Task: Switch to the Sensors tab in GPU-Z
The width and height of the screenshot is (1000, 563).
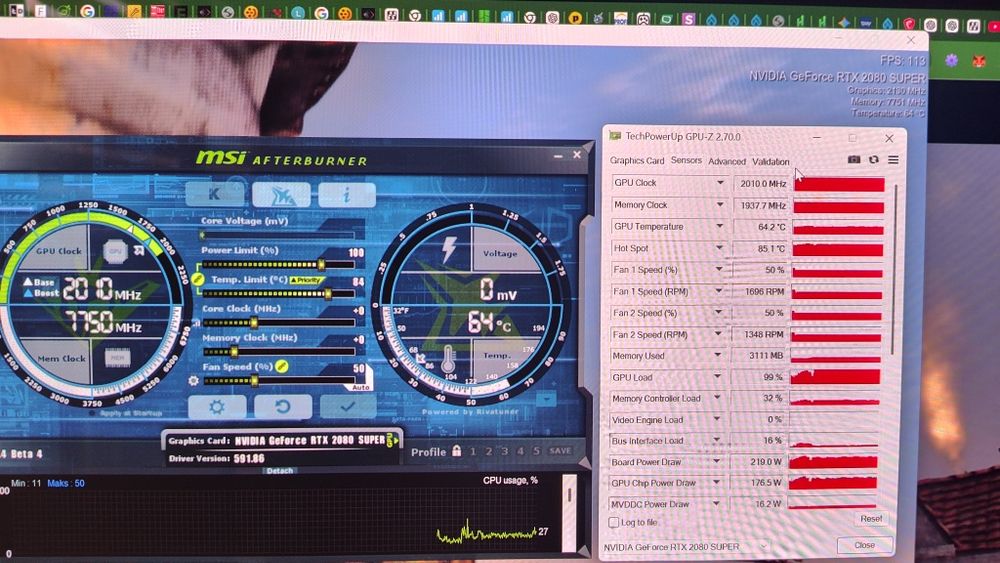Action: [x=686, y=160]
